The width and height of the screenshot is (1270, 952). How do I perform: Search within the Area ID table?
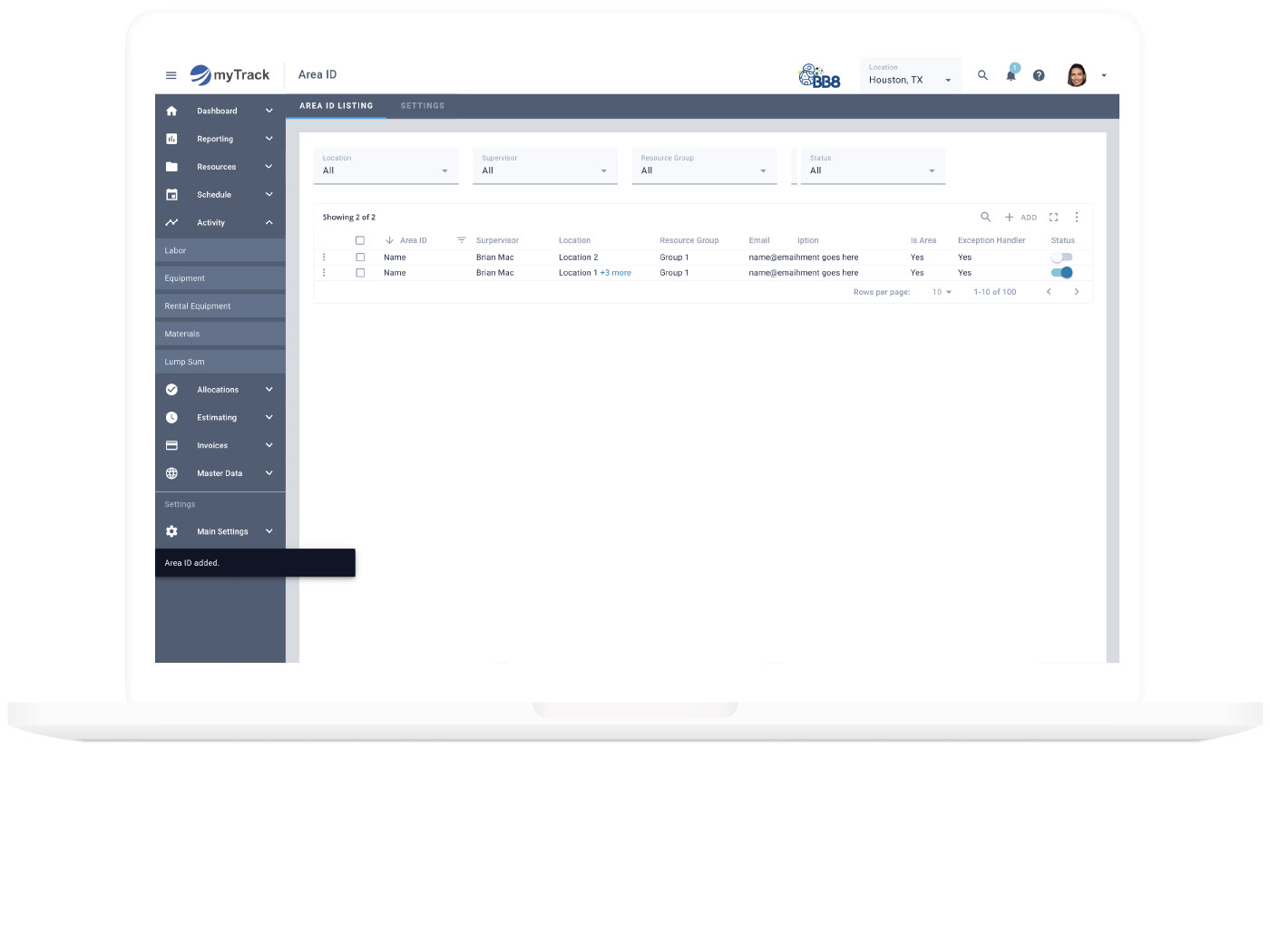[985, 217]
